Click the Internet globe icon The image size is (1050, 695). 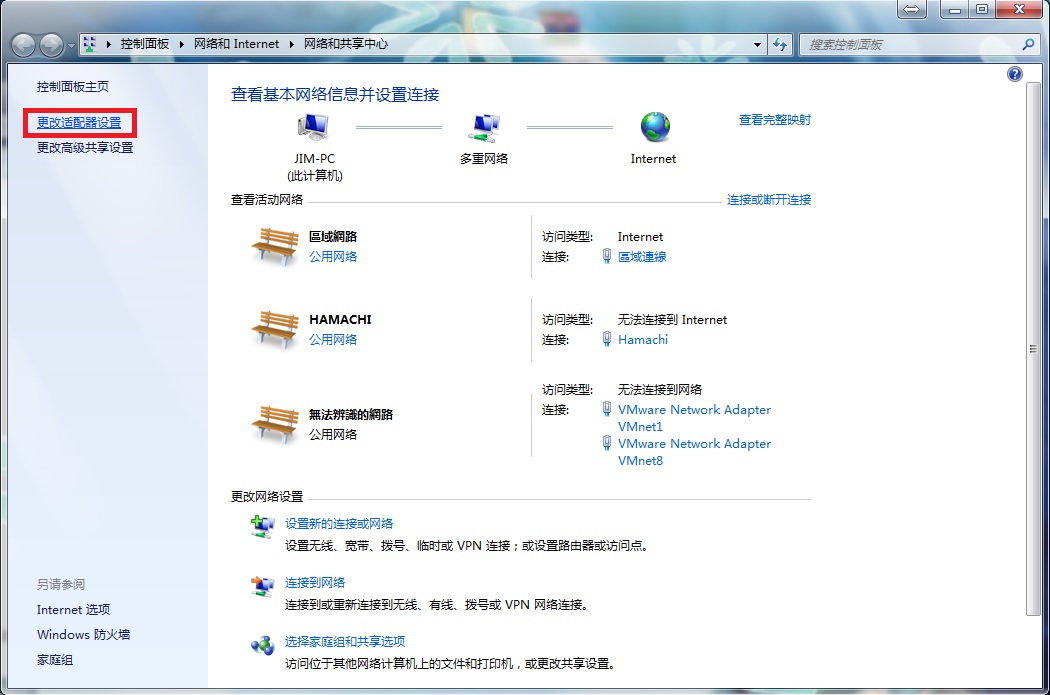(x=655, y=127)
